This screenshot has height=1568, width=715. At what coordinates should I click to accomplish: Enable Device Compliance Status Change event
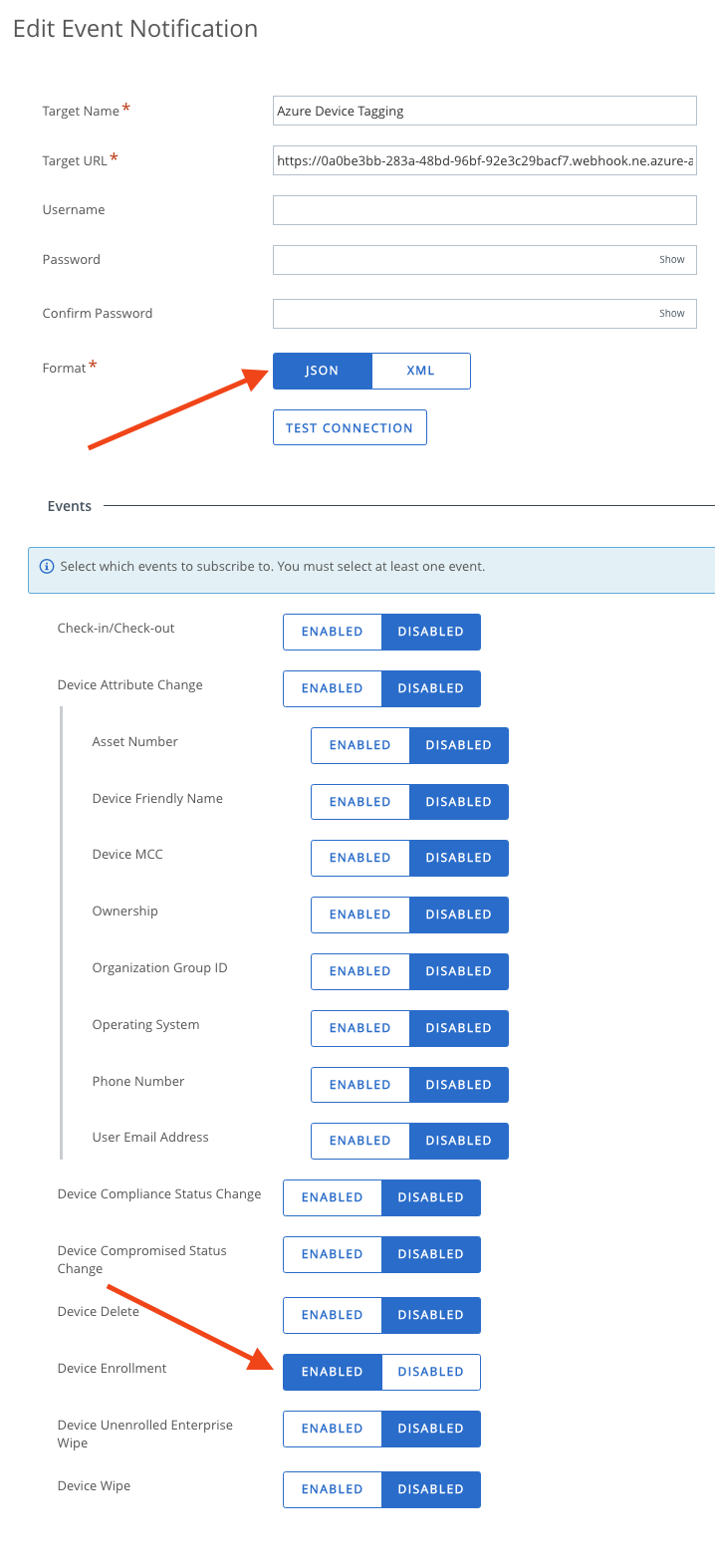pos(332,1197)
